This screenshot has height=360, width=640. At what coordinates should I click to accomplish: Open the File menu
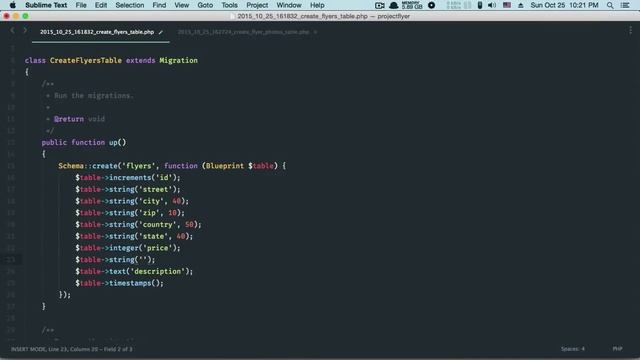click(81, 5)
